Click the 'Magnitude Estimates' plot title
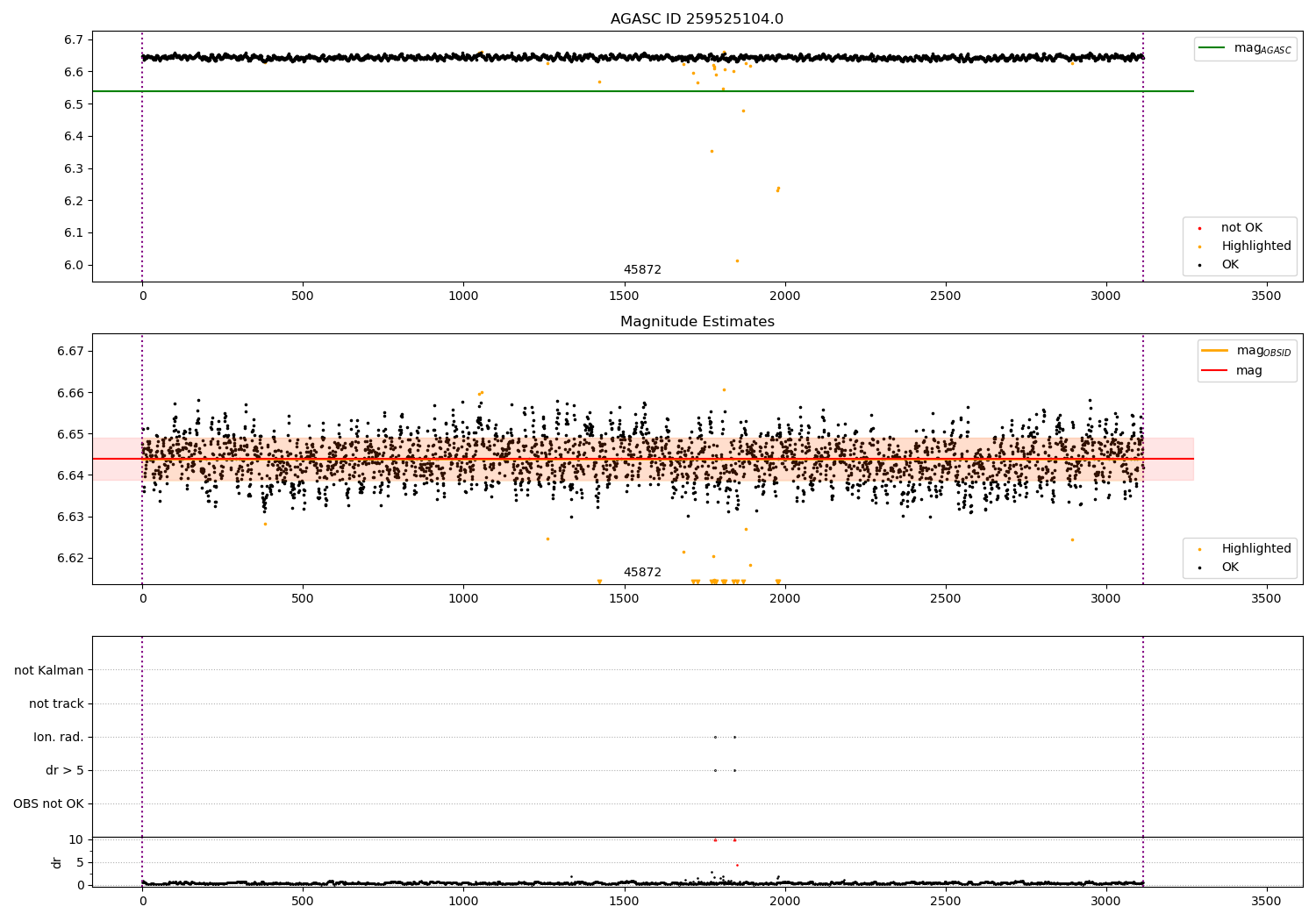Screen dimensions: 1316x921 [x=697, y=322]
